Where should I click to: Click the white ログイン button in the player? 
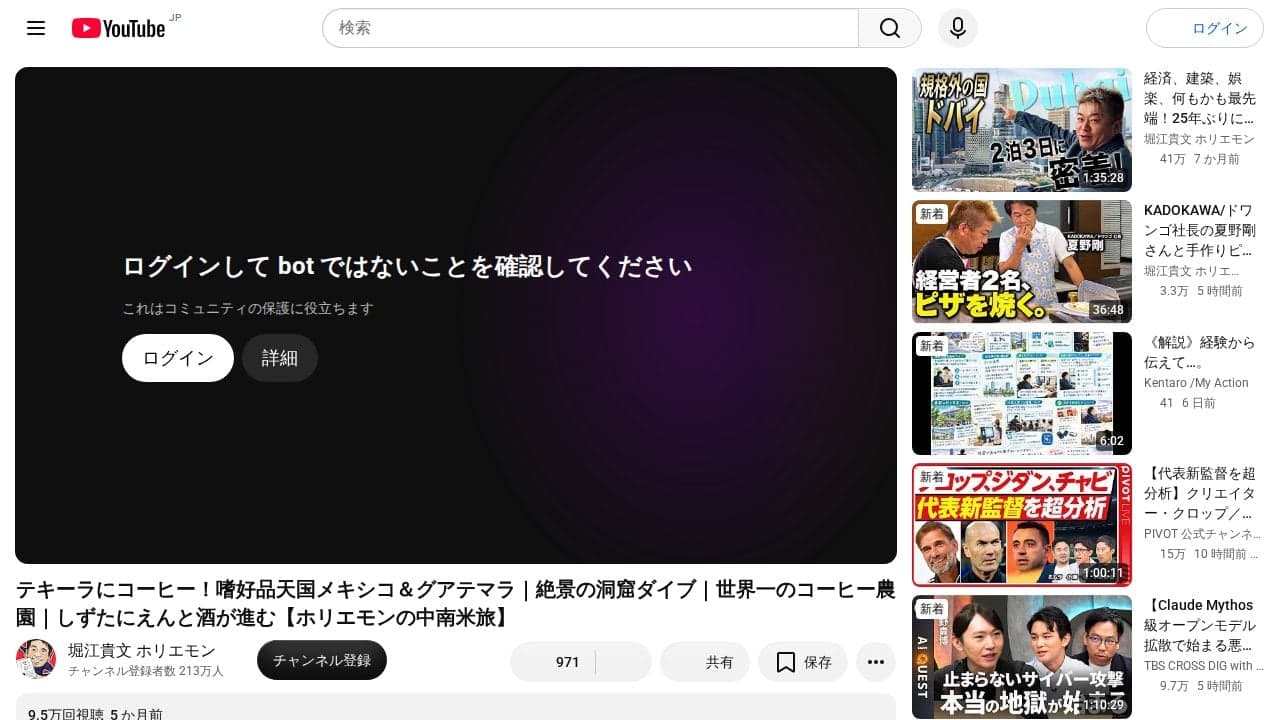click(178, 358)
